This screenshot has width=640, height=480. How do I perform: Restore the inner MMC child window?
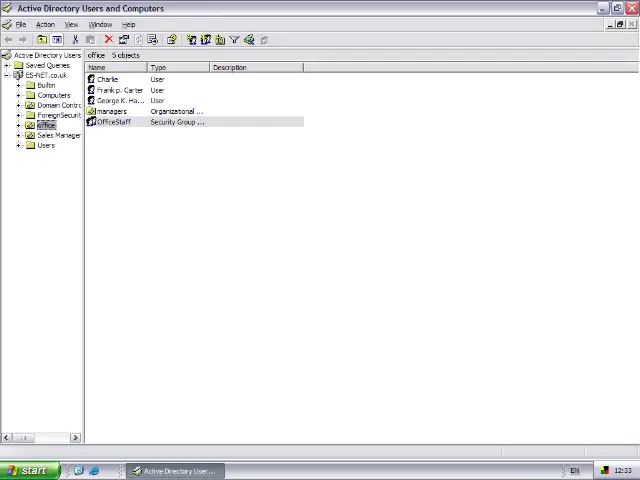click(x=620, y=24)
